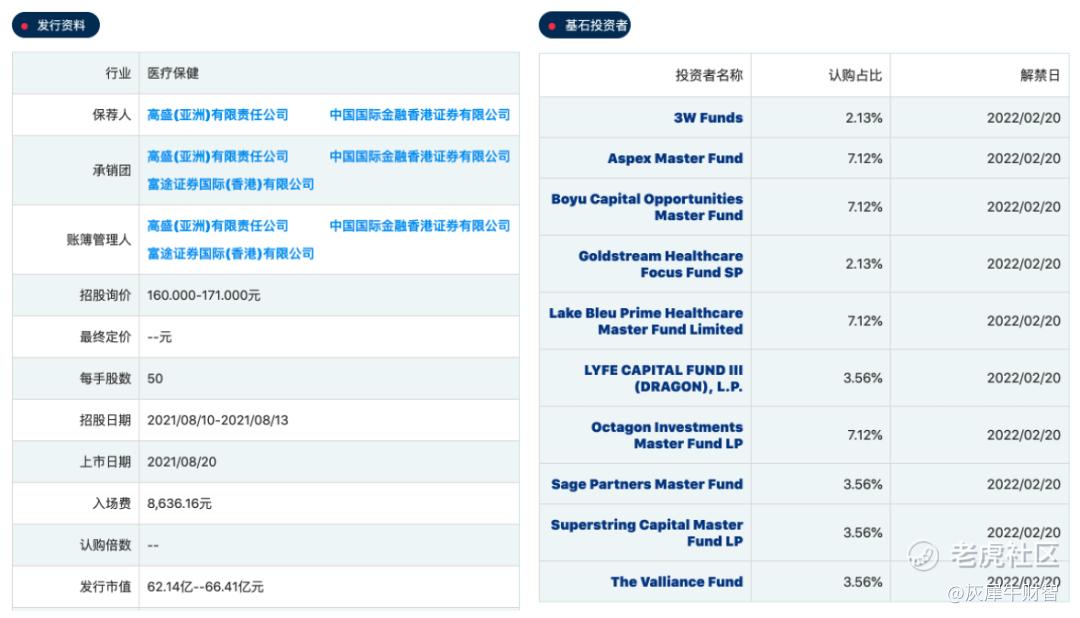Image resolution: width=1080 pixels, height=618 pixels.
Task: Click 2022/02/20 in the 3W Funds row
Action: click(1024, 118)
